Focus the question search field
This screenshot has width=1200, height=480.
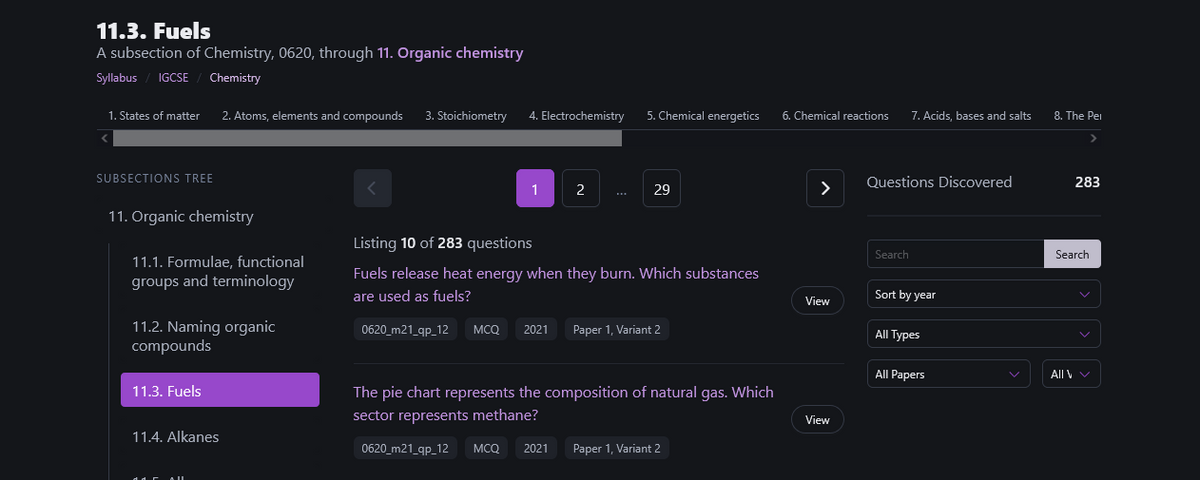[x=955, y=254]
